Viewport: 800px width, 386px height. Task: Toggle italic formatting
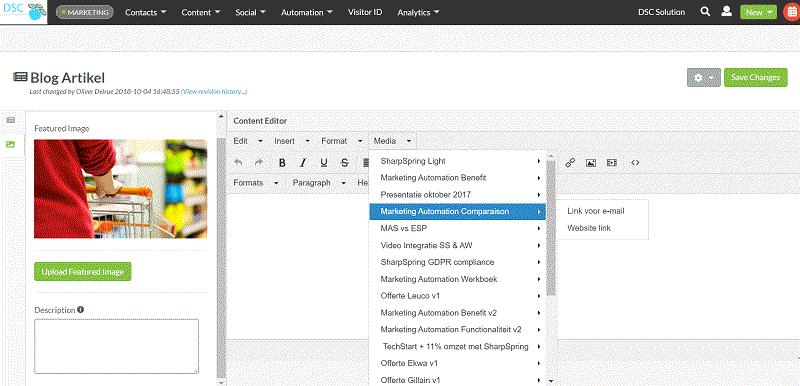tap(303, 163)
